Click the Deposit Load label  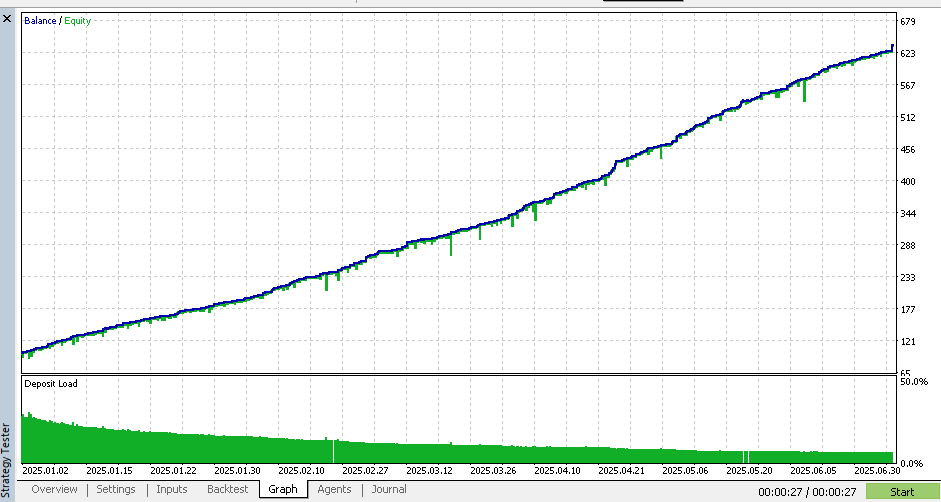pyautogui.click(x=50, y=384)
